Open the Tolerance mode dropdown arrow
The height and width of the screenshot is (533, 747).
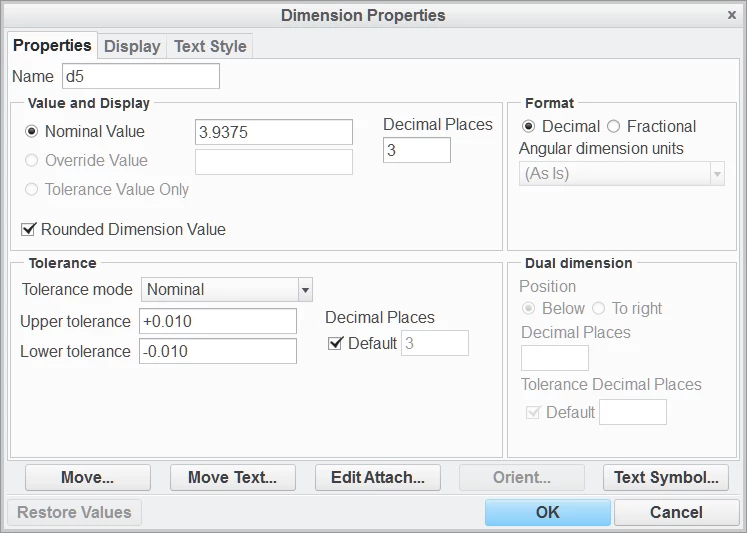305,290
